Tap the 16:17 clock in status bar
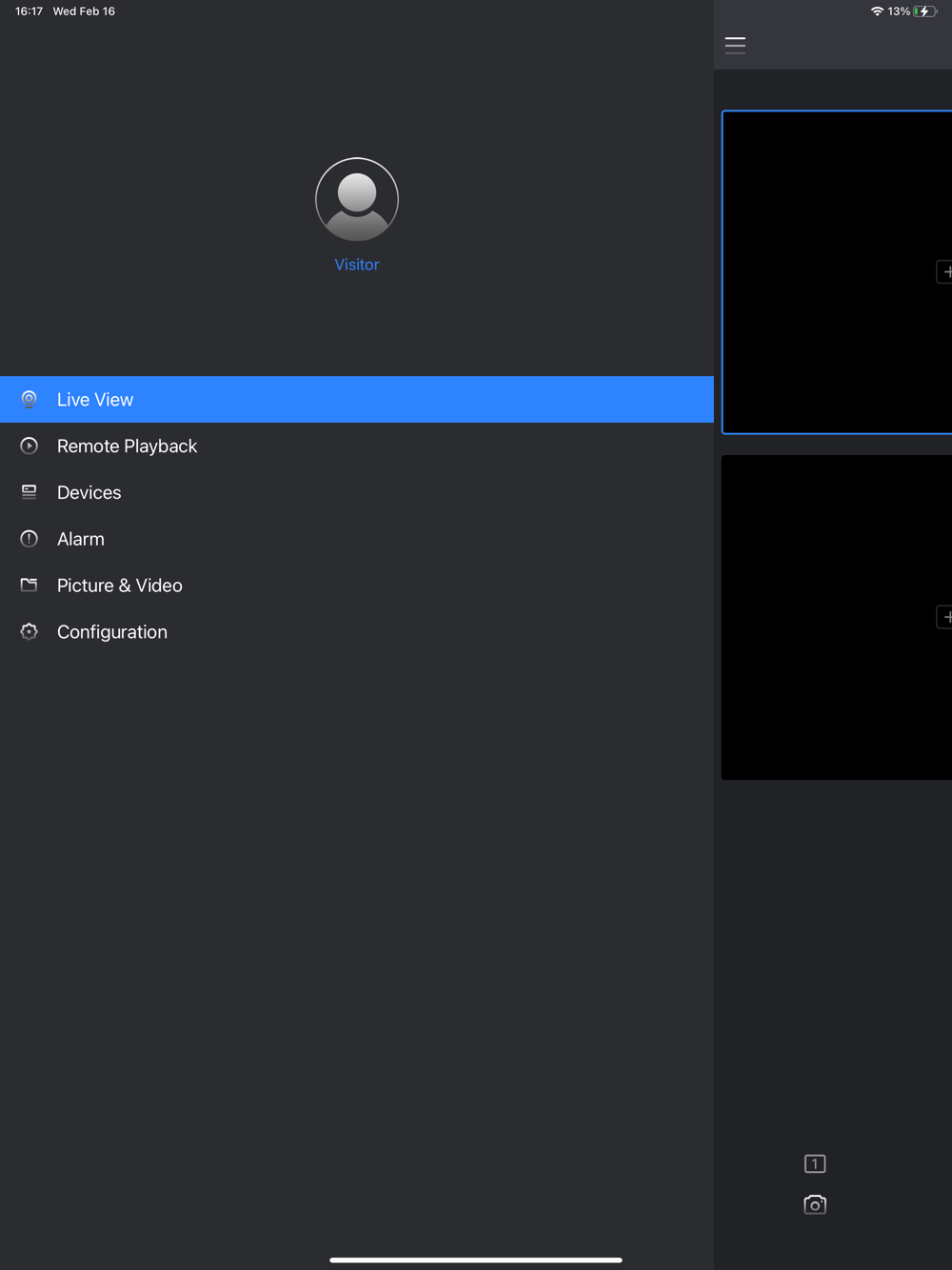 [29, 11]
